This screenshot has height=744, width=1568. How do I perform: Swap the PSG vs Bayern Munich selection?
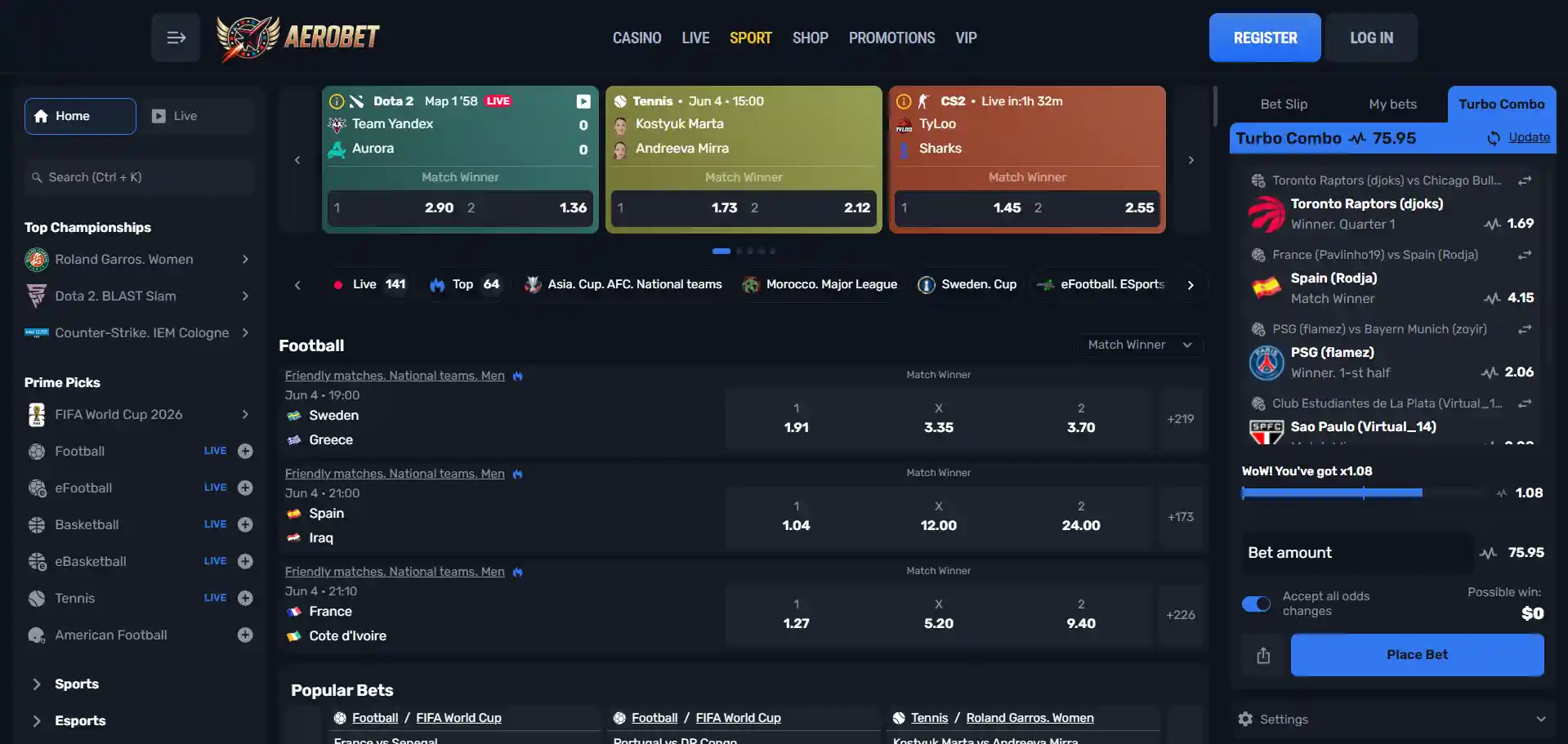(1525, 329)
